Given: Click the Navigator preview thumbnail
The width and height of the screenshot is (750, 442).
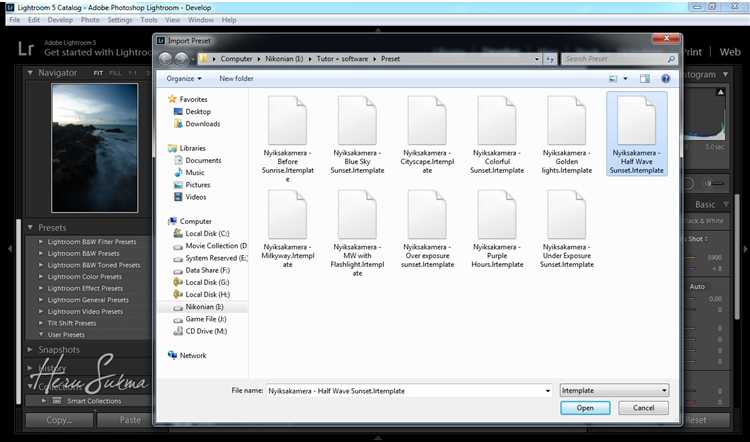Looking at the screenshot, I should tap(95, 148).
